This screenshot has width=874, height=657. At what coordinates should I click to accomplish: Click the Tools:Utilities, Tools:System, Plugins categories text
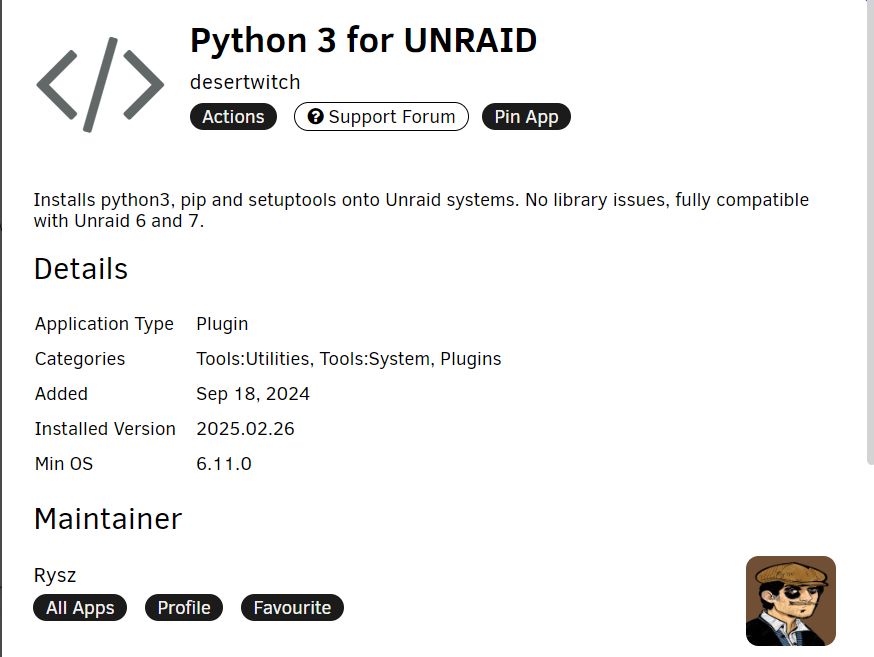pos(348,359)
